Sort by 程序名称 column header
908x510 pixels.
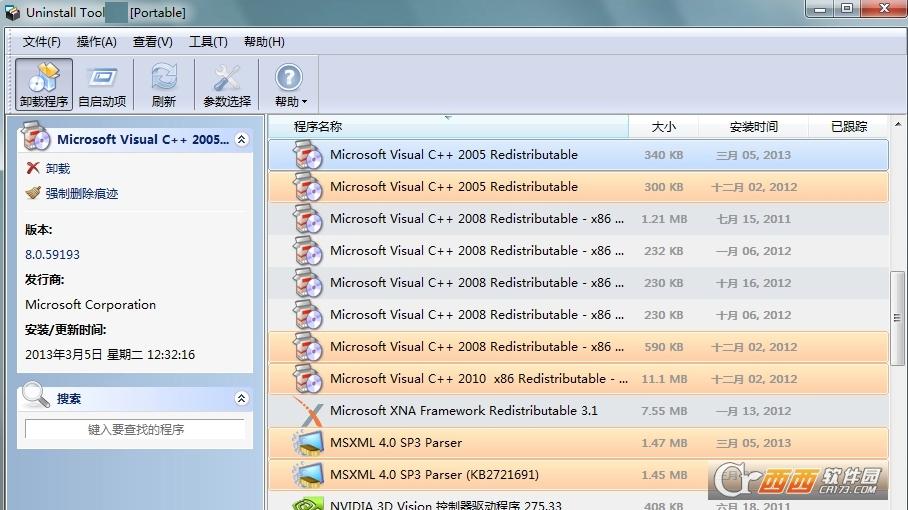click(448, 127)
